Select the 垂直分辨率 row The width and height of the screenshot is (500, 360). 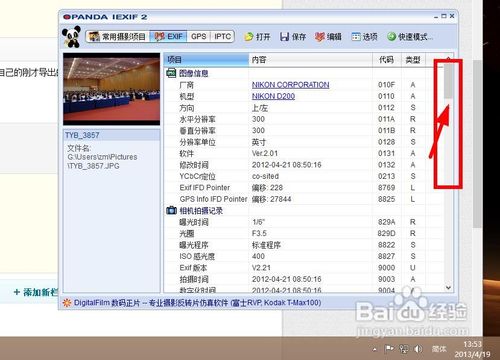coord(303,130)
